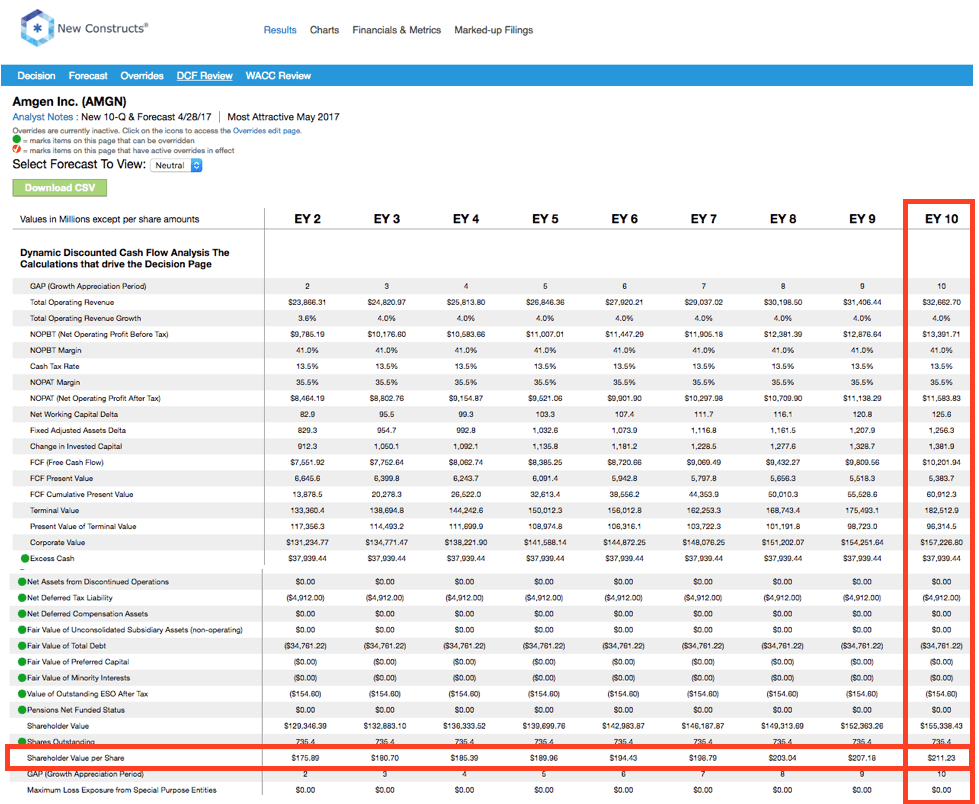The image size is (979, 804).
Task: Select DCF Review in blue bar
Action: [204, 76]
